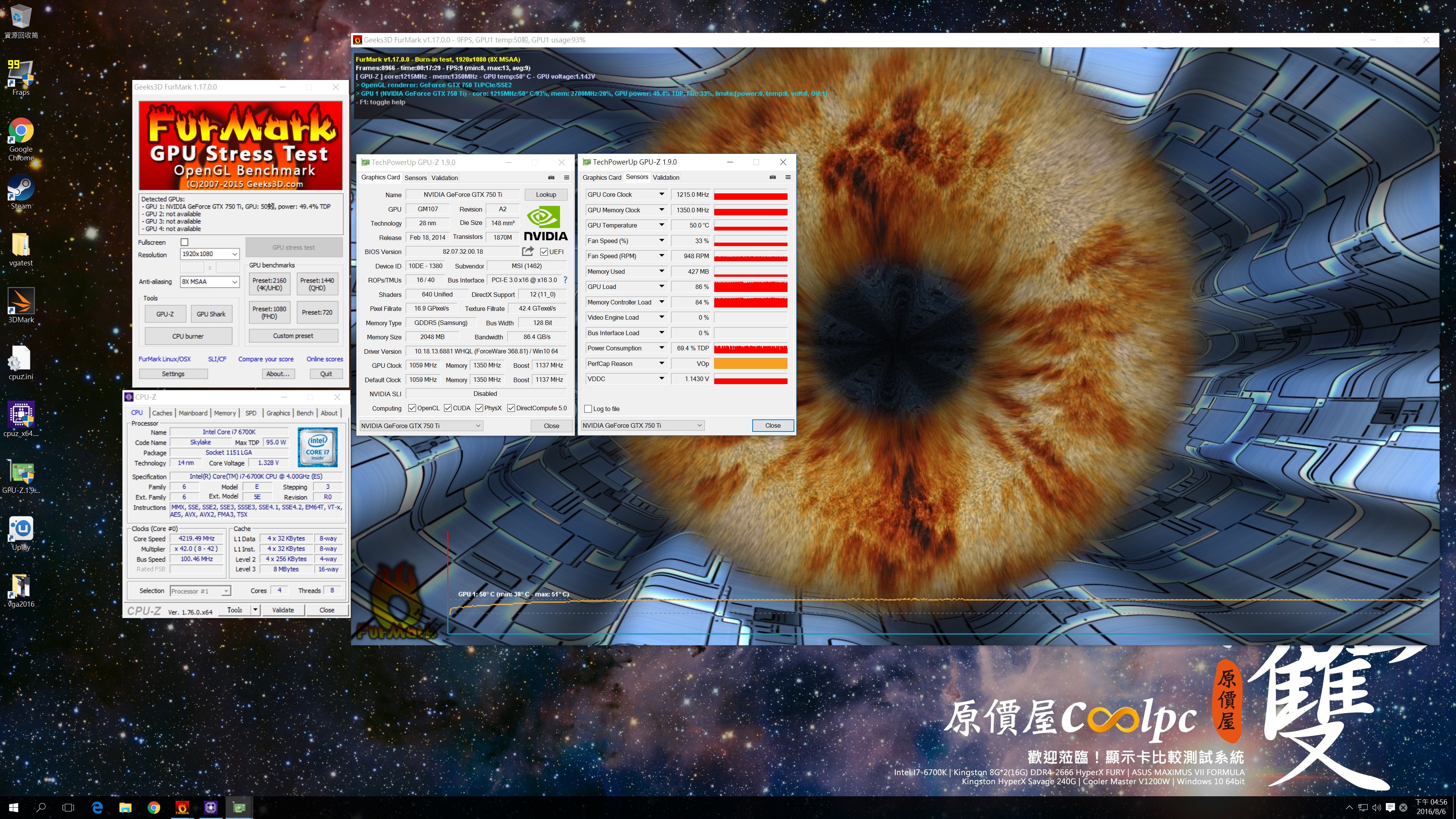
Task: Click GPU-Z screenshot camera icon in Sensors window
Action: [x=773, y=177]
